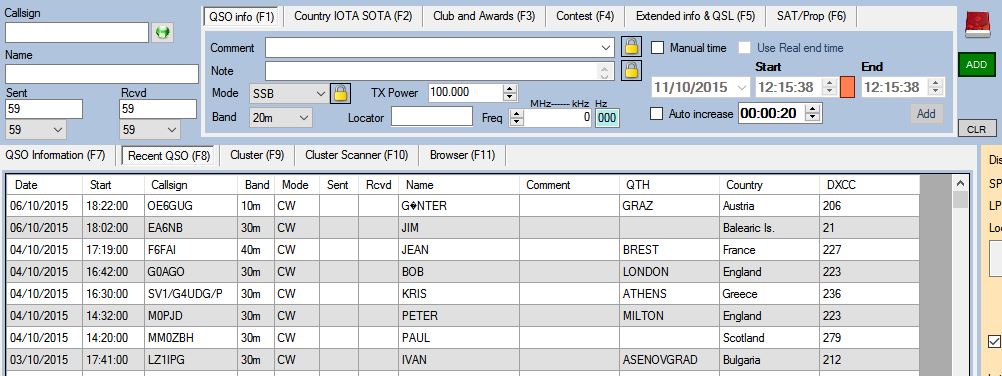Click the CLR button

point(976,129)
